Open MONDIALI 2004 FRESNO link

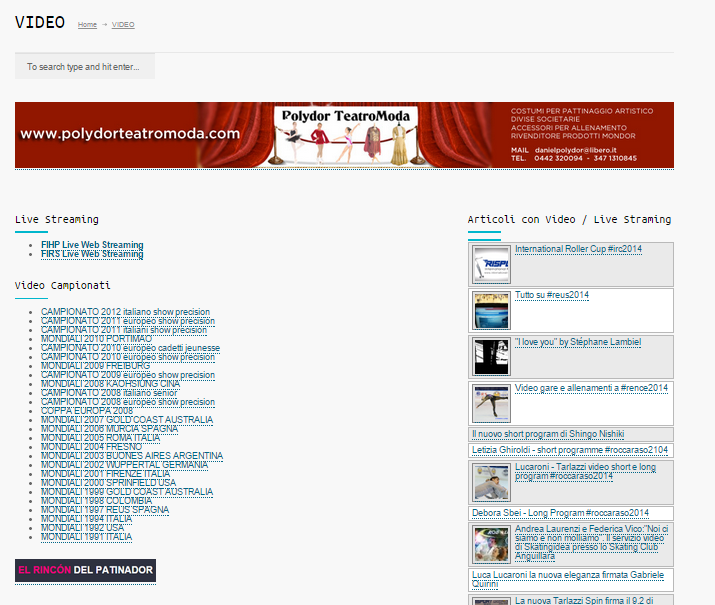(x=91, y=447)
